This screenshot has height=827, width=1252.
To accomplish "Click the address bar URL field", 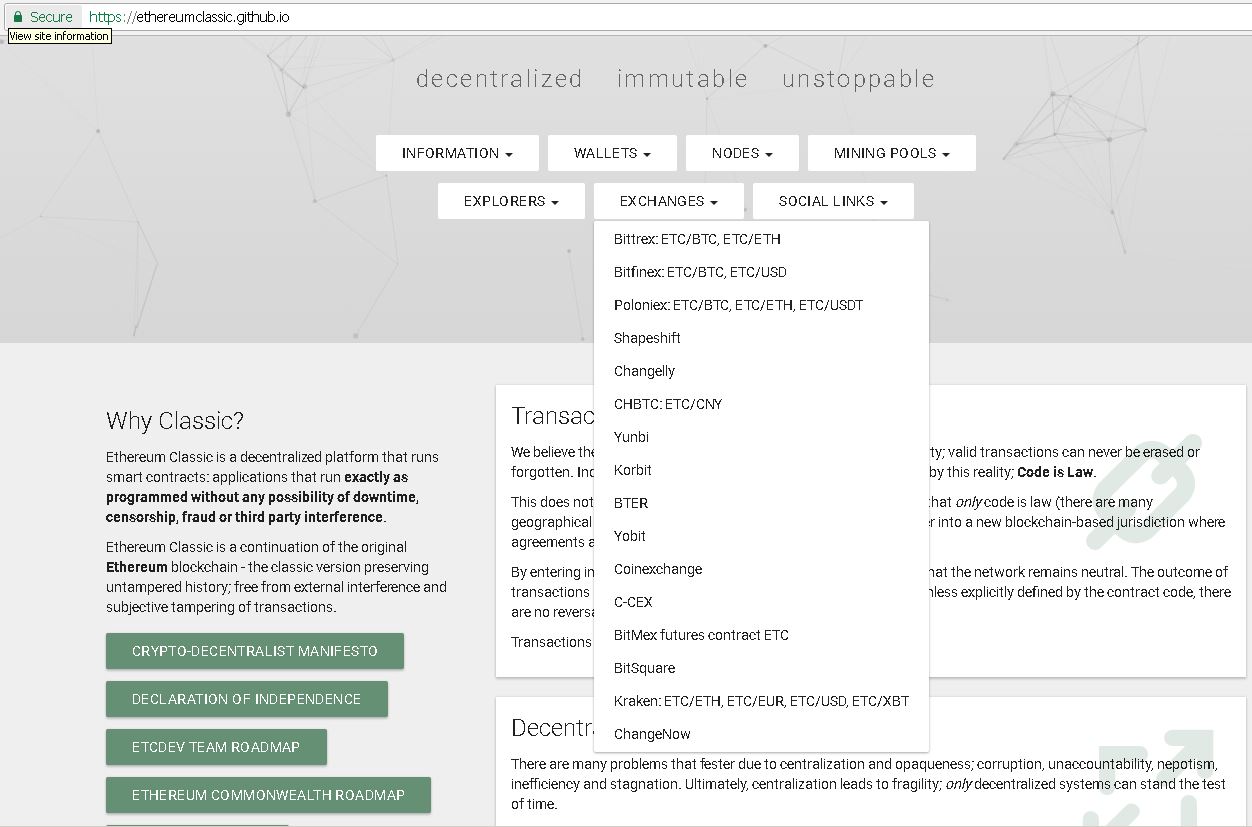I will [x=600, y=17].
